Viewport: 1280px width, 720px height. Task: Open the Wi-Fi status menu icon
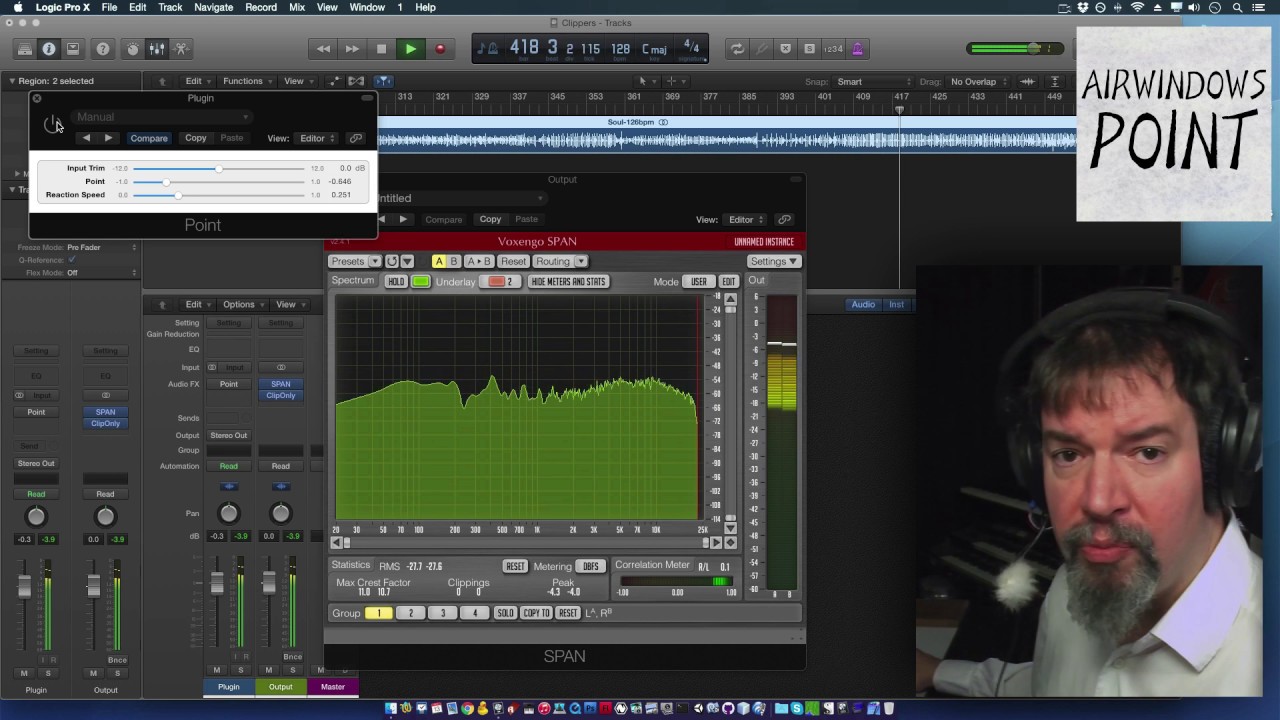pos(1137,7)
